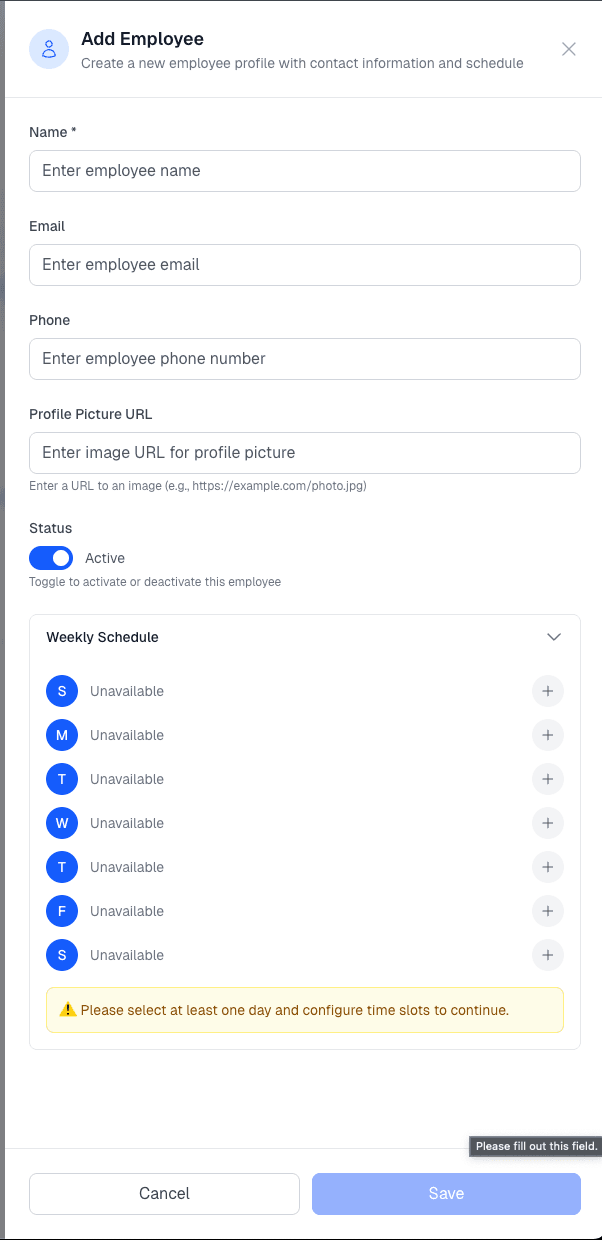This screenshot has width=602, height=1240.
Task: Click the employee email input field
Action: coord(305,265)
